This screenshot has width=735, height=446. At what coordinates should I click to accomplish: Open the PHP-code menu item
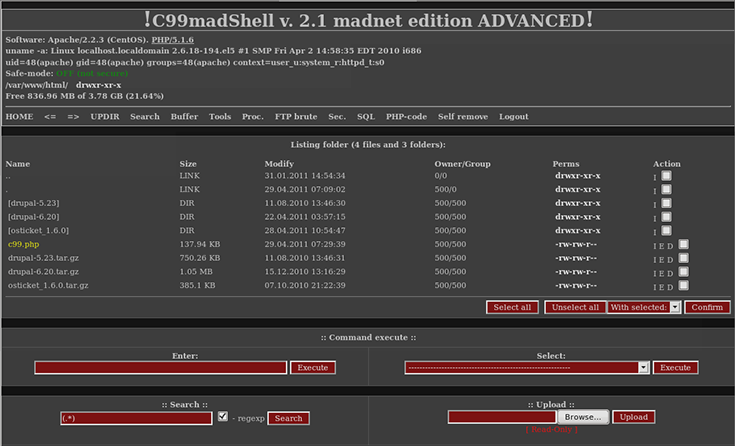click(x=406, y=116)
